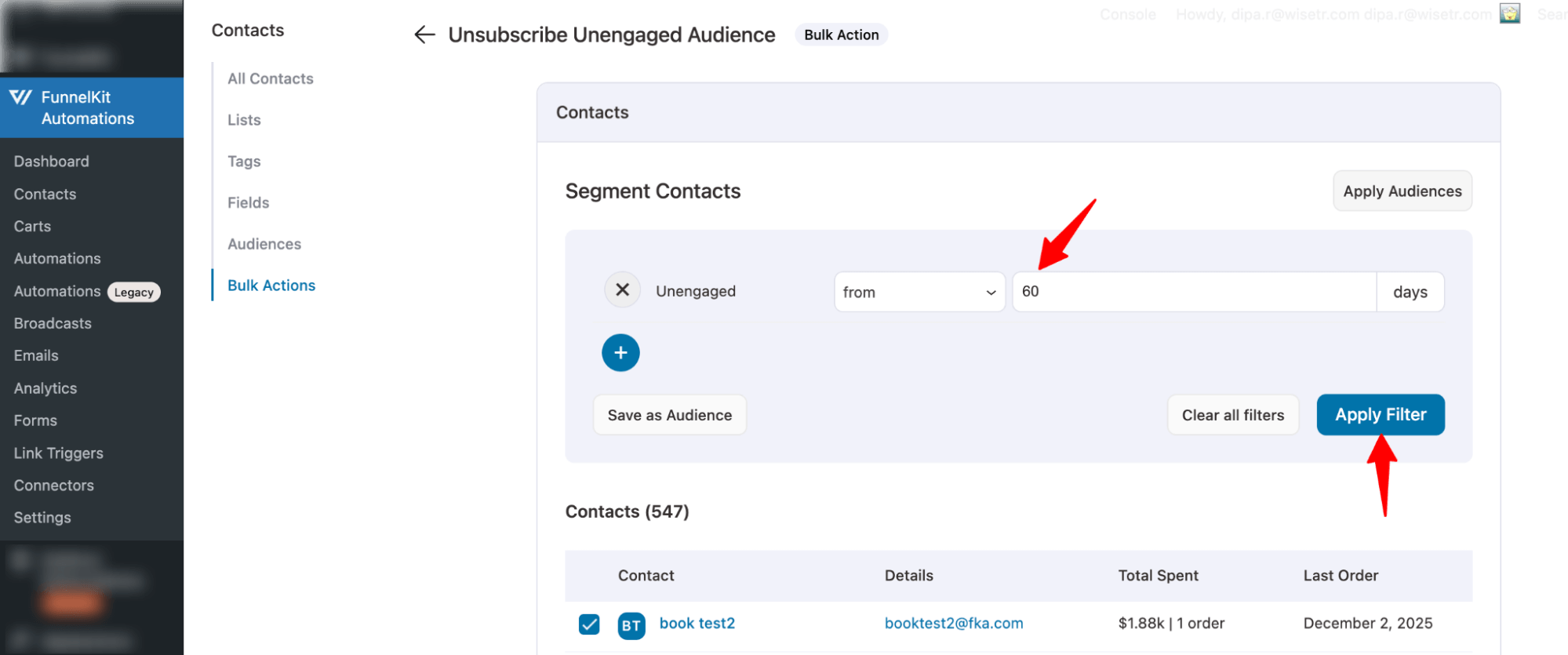Click the days value field containing 60
Screen dimensions: 1568x655
[x=1194, y=292]
